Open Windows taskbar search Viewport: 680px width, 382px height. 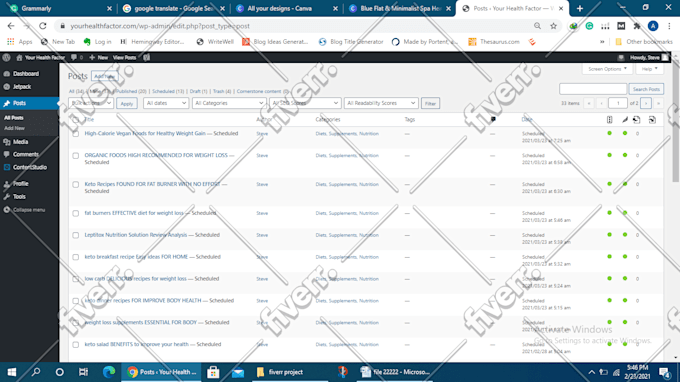point(36,372)
